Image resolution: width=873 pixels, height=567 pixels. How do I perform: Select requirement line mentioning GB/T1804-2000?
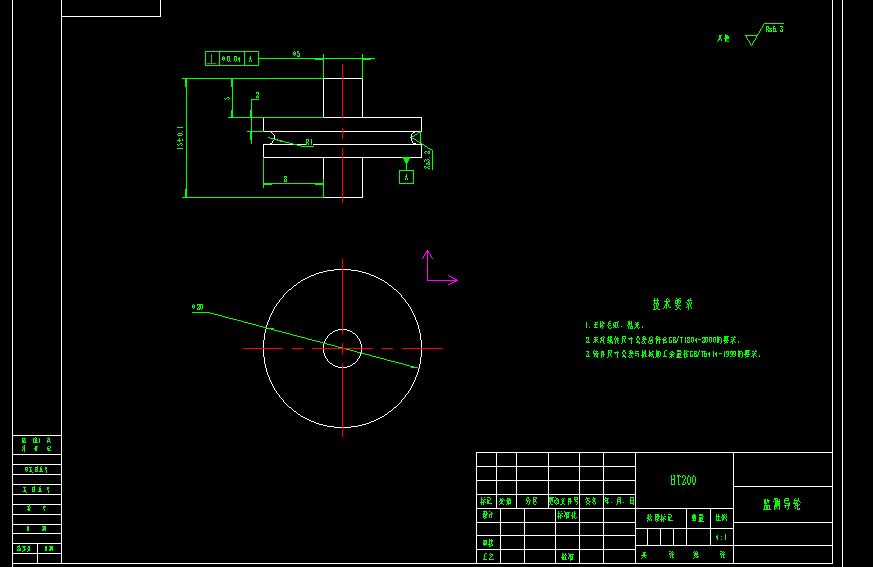tap(663, 340)
